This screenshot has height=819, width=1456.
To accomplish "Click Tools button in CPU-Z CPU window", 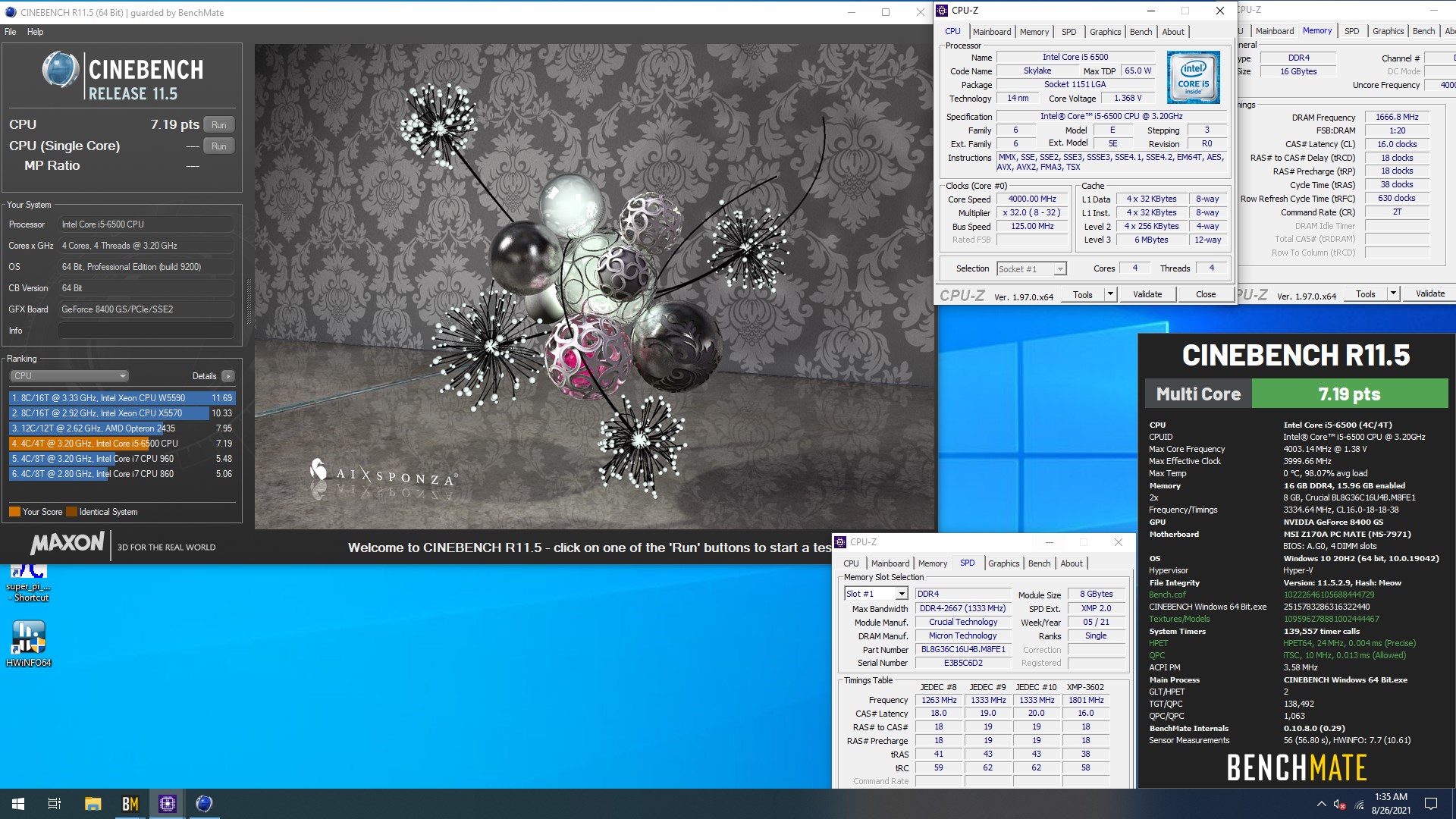I will (x=1083, y=294).
